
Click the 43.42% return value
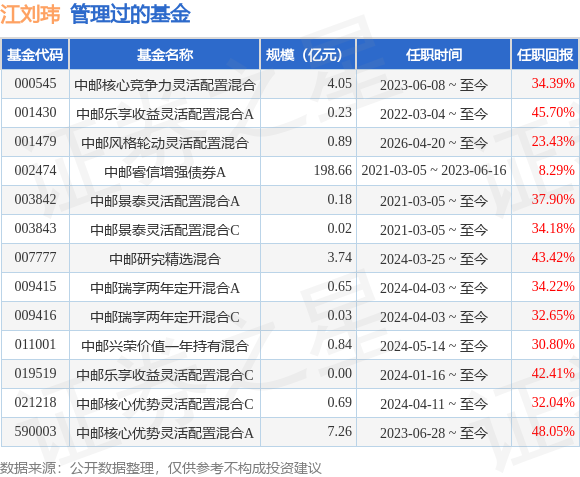coord(553,257)
